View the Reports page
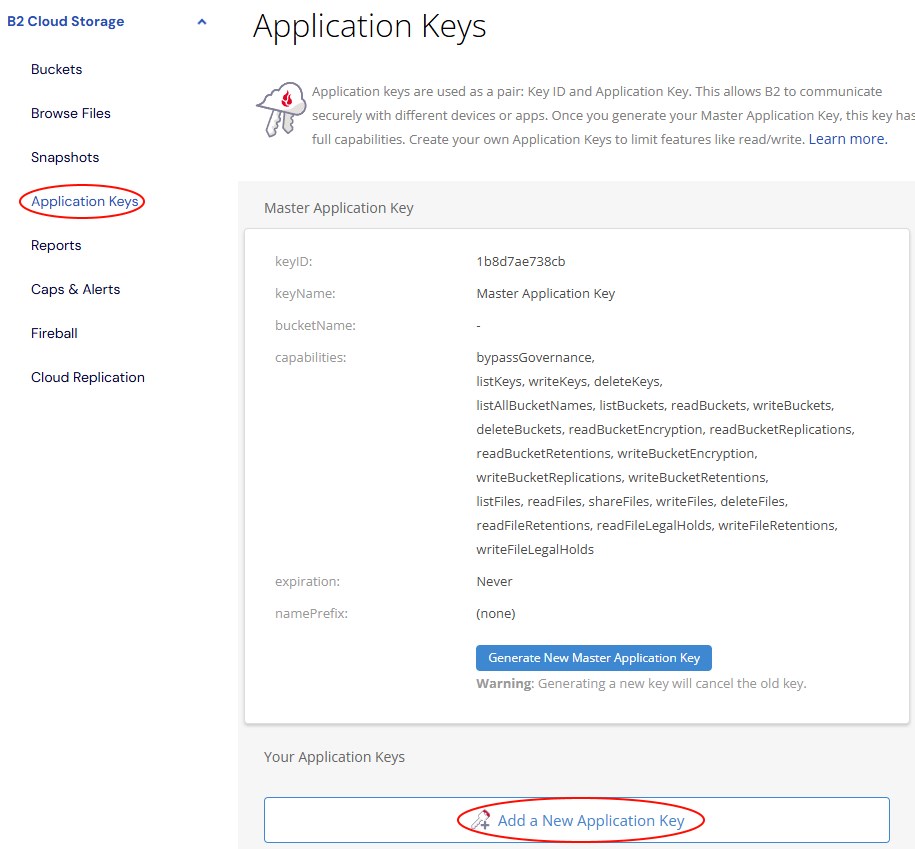 pyautogui.click(x=56, y=246)
